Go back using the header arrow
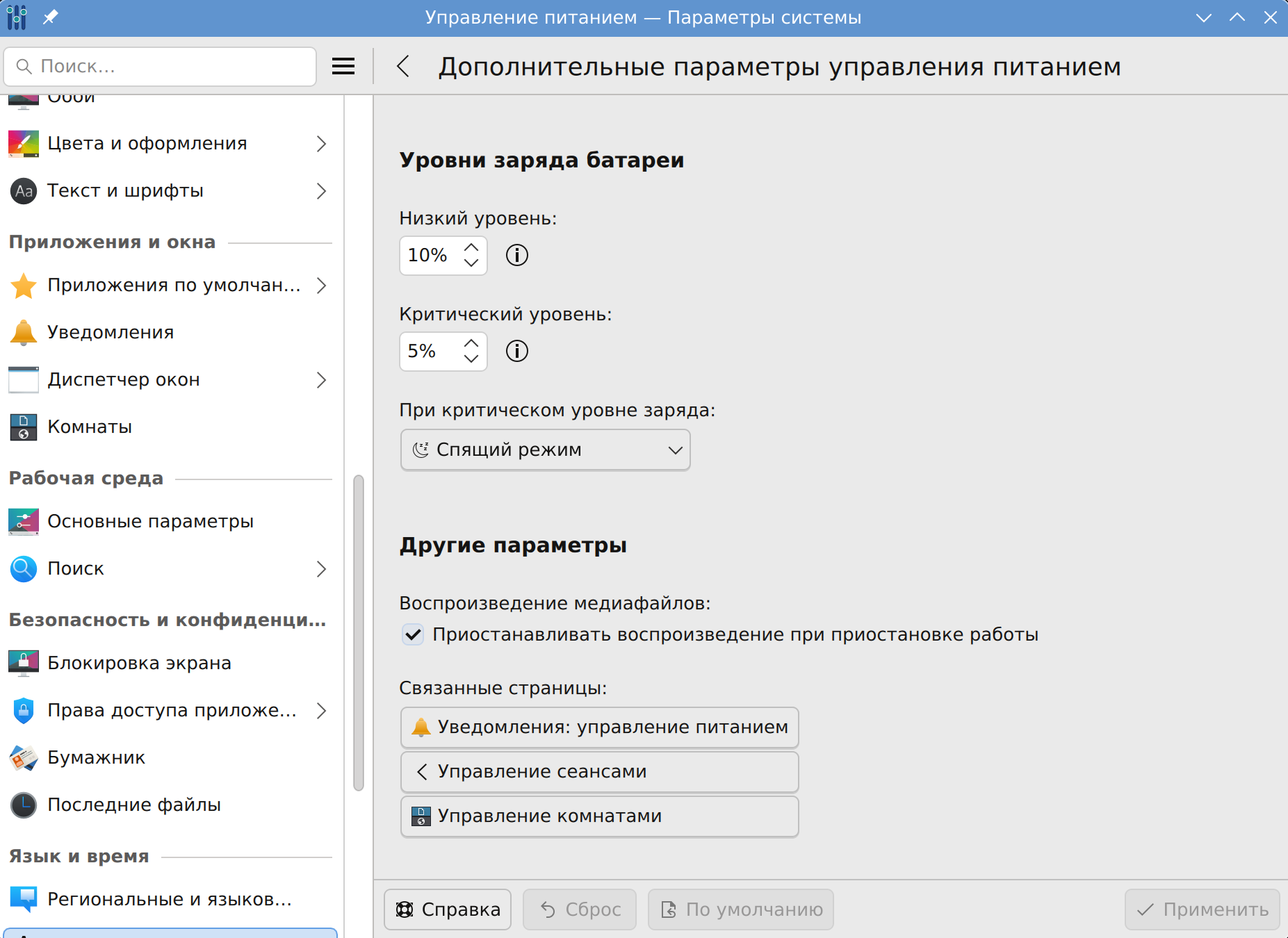Image resolution: width=1288 pixels, height=938 pixels. coord(402,67)
